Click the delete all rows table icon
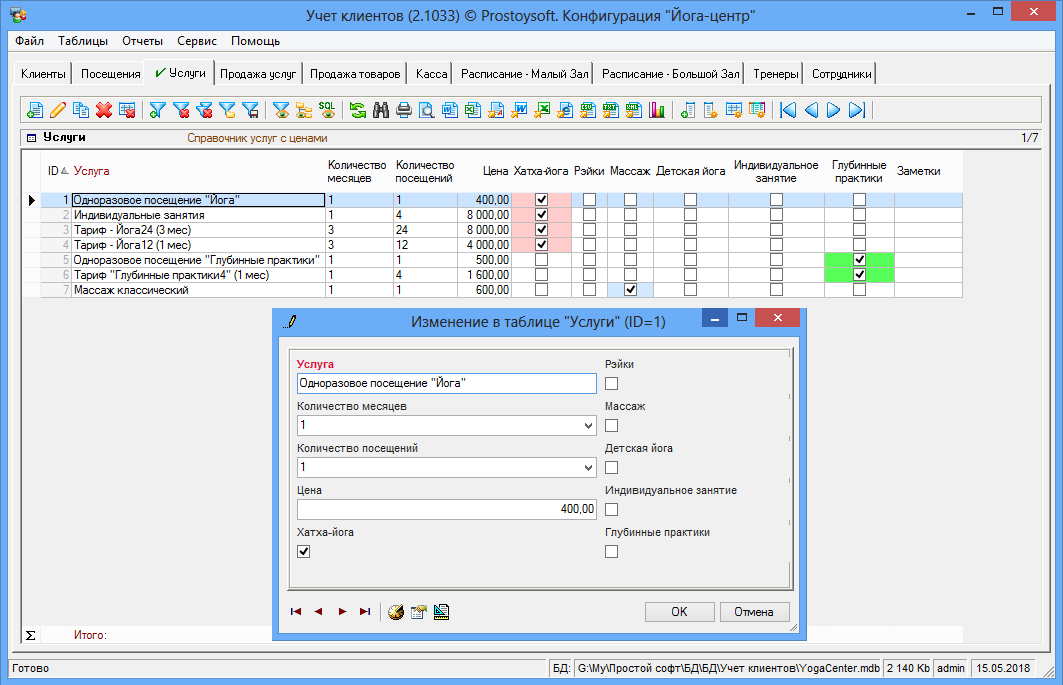Image resolution: width=1063 pixels, height=685 pixels. 127,110
